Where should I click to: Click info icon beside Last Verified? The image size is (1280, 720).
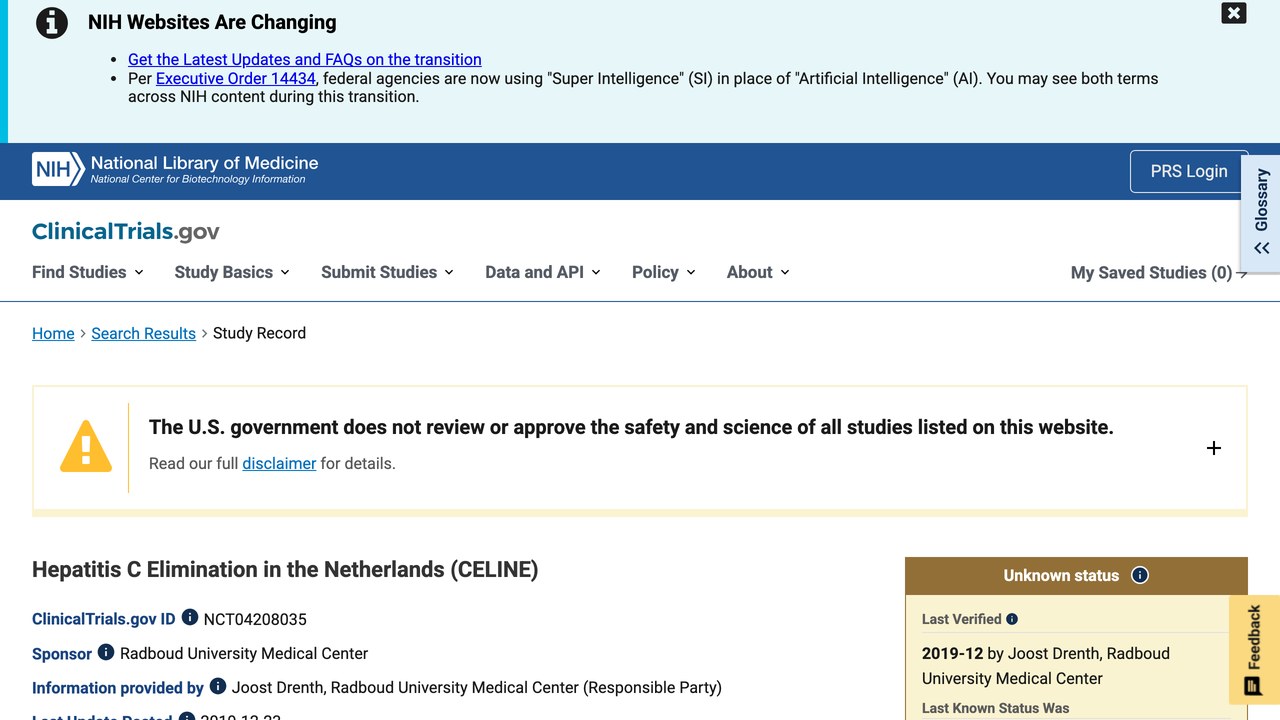(x=1012, y=619)
